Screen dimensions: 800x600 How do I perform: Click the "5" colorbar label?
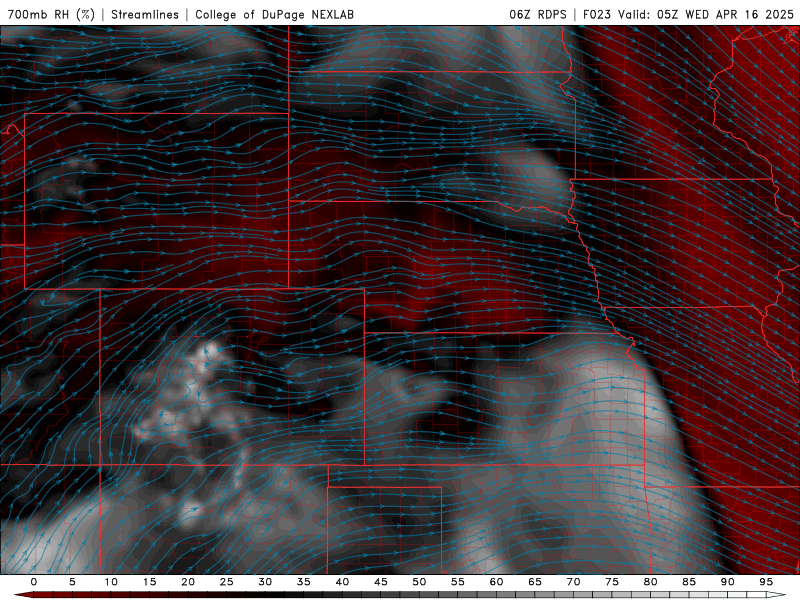point(72,582)
